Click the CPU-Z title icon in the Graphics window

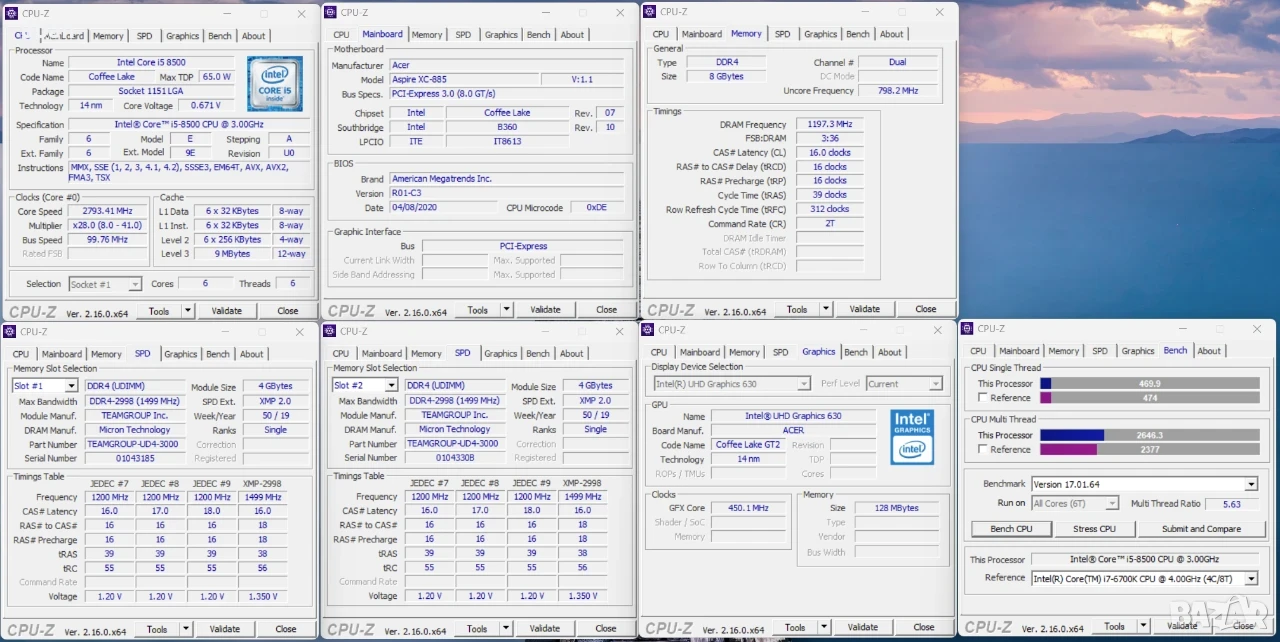tap(648, 330)
